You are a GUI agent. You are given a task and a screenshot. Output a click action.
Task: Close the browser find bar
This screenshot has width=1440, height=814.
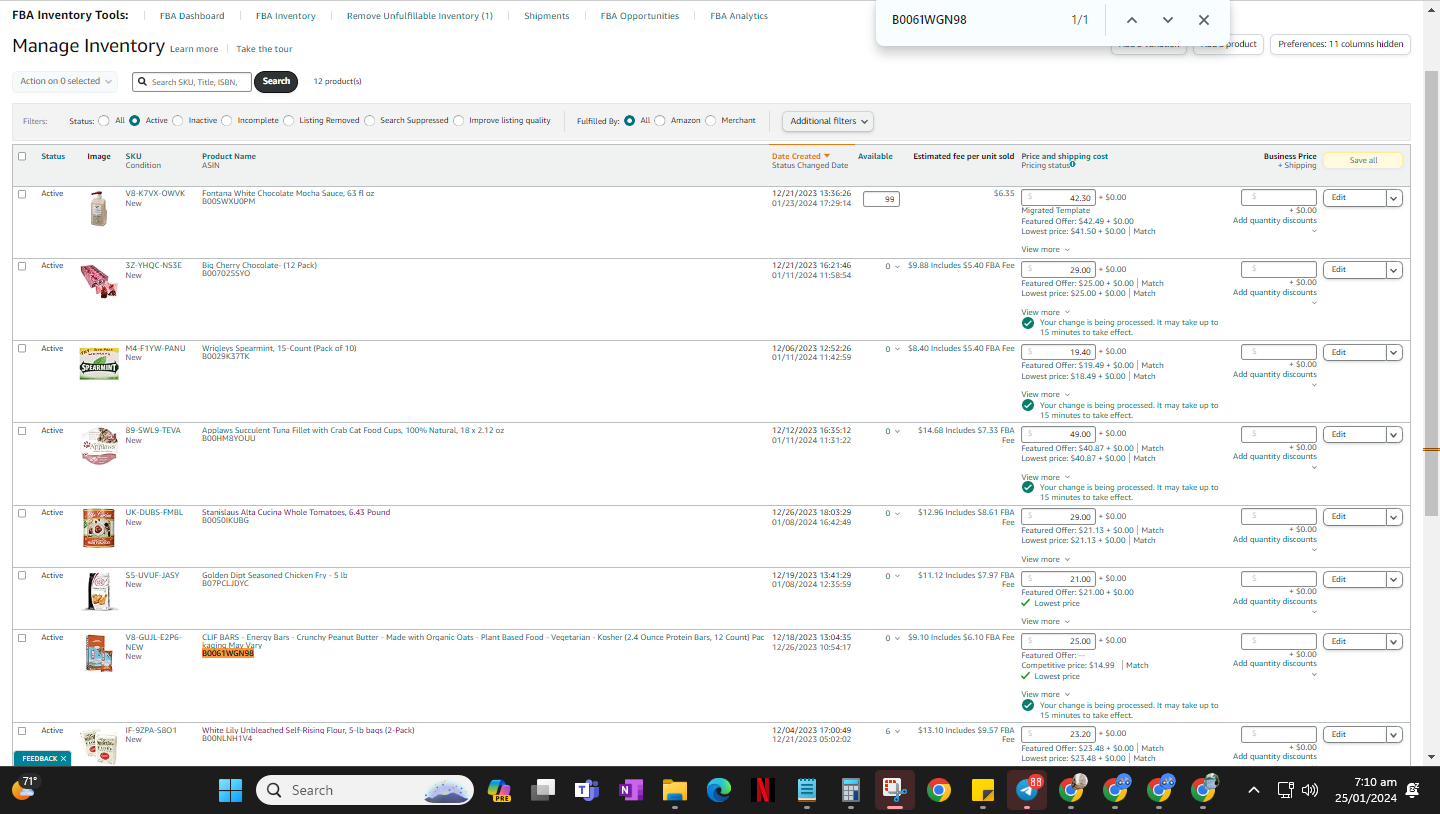click(1204, 20)
